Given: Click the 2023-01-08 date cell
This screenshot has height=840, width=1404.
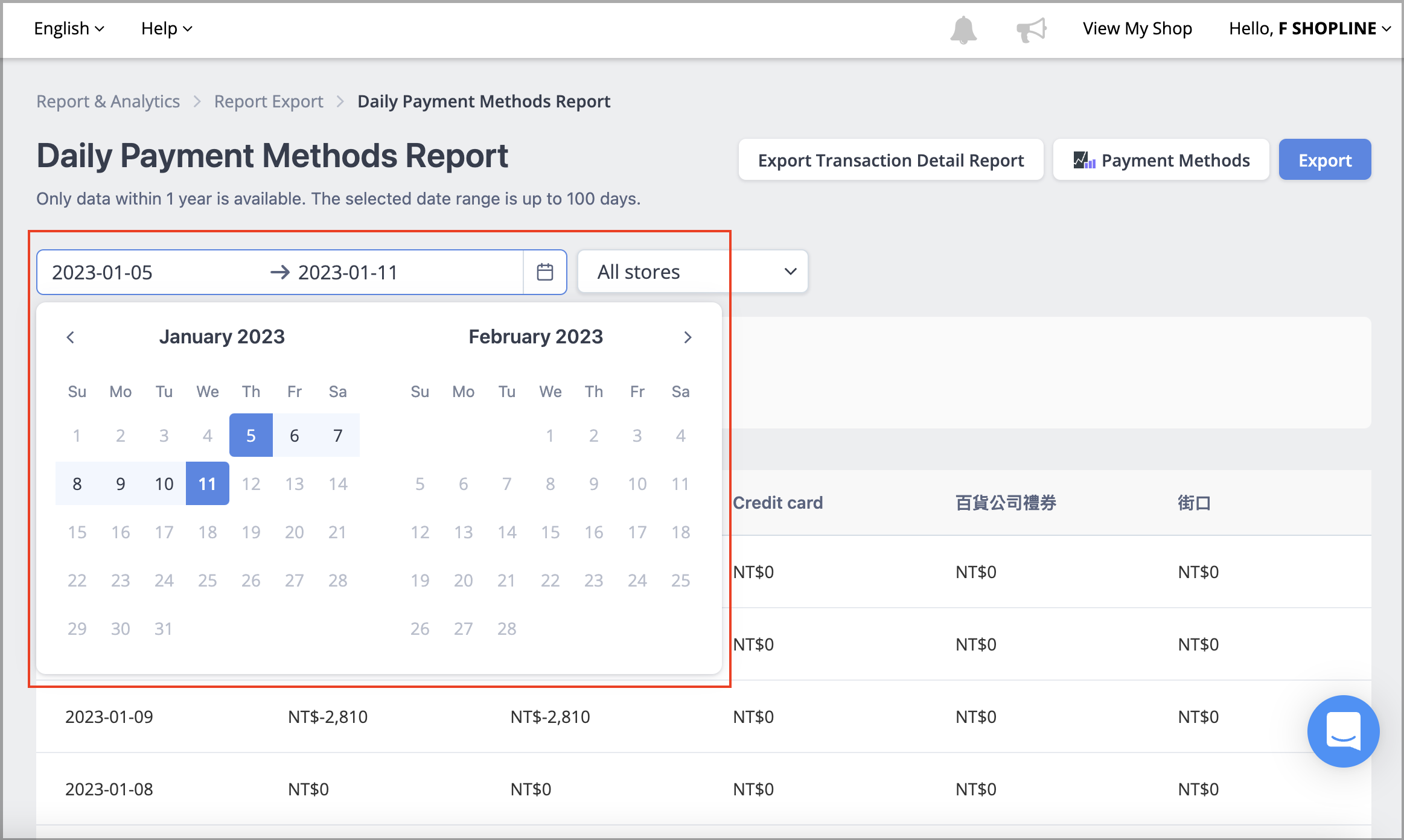Looking at the screenshot, I should coord(109,789).
